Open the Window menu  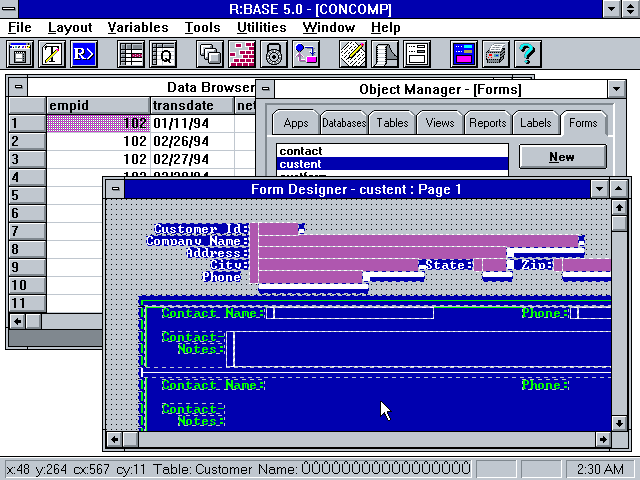(x=329, y=27)
